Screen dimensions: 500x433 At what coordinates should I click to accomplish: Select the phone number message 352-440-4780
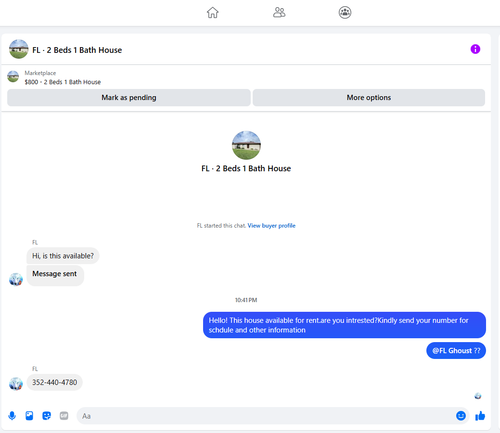pos(54,382)
